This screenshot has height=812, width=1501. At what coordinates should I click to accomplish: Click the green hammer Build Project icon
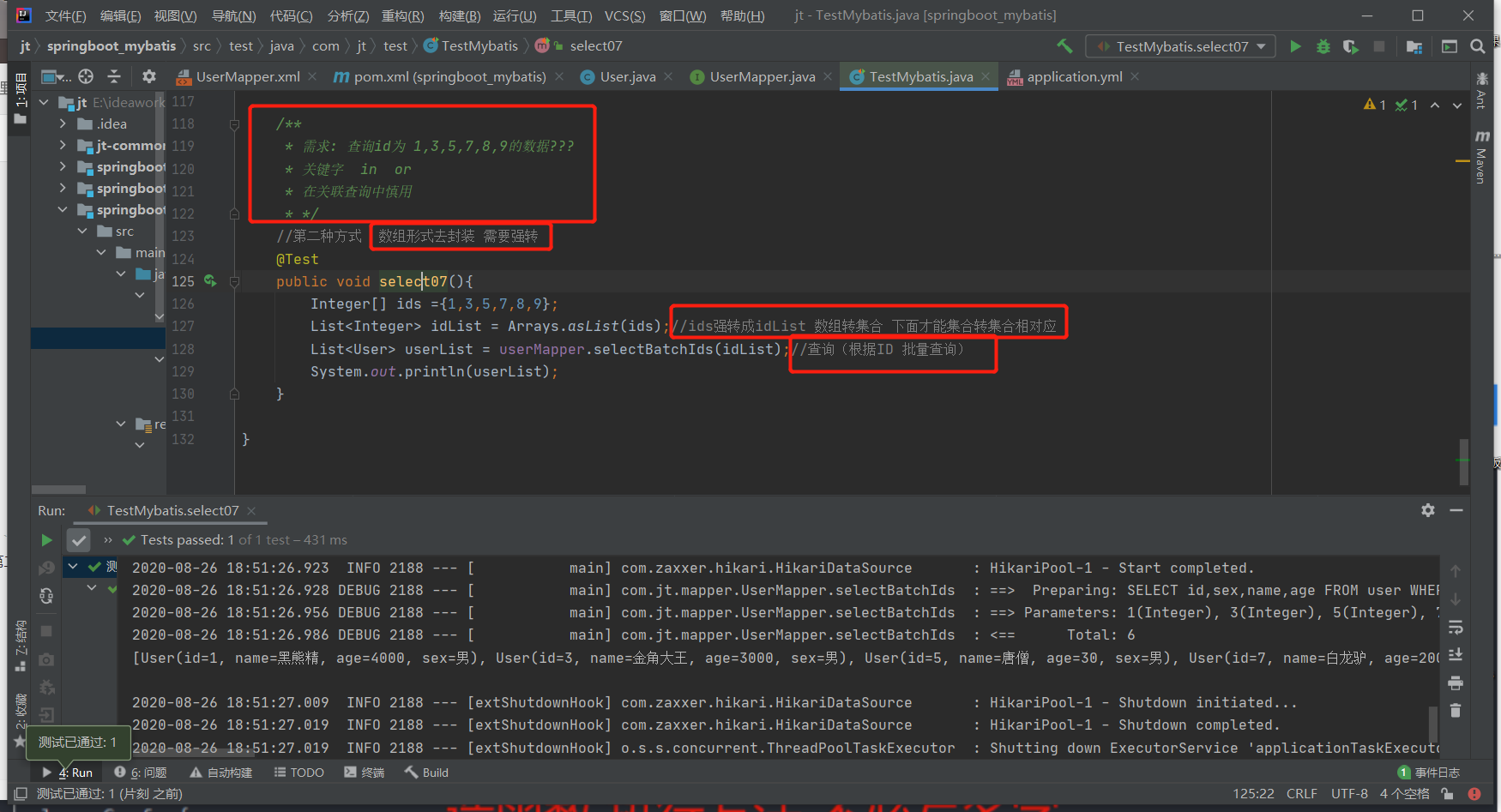(1064, 46)
